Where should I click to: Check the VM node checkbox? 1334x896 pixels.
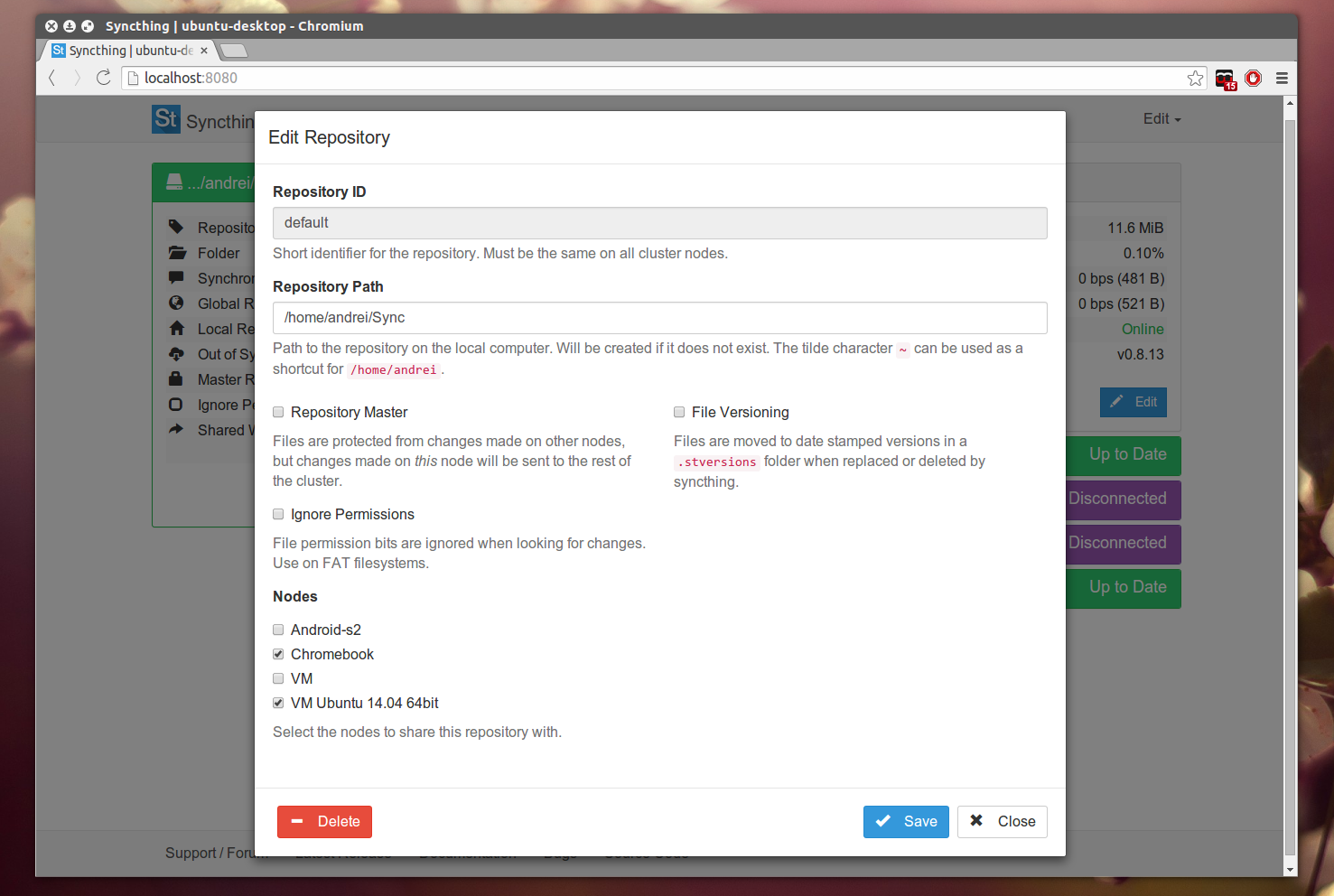coord(278,678)
